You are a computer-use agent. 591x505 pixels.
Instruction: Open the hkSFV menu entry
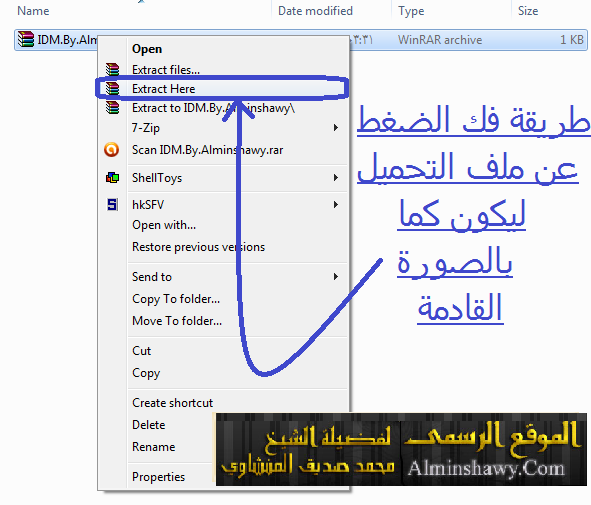pos(148,205)
